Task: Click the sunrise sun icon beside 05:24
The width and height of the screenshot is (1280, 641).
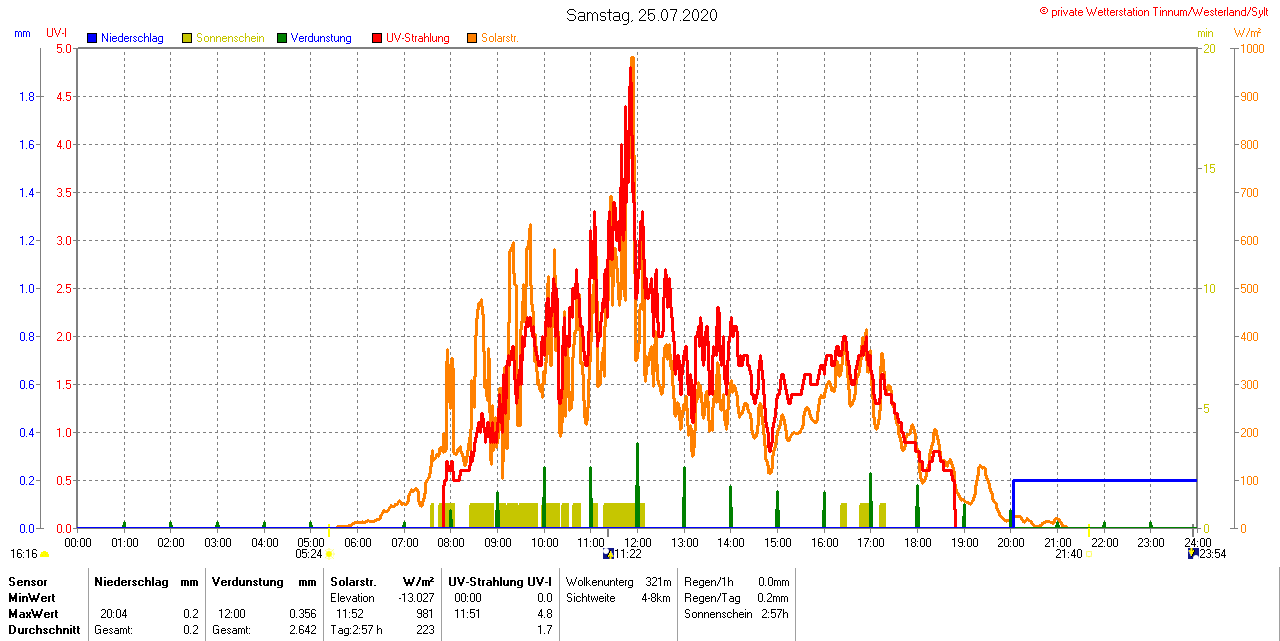Action: (x=329, y=554)
